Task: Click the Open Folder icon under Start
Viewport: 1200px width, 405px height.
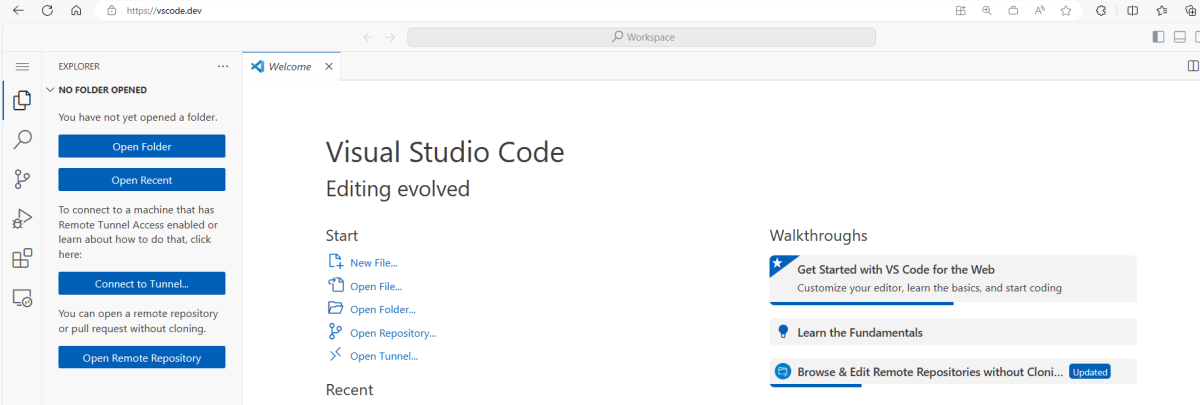Action: click(335, 309)
